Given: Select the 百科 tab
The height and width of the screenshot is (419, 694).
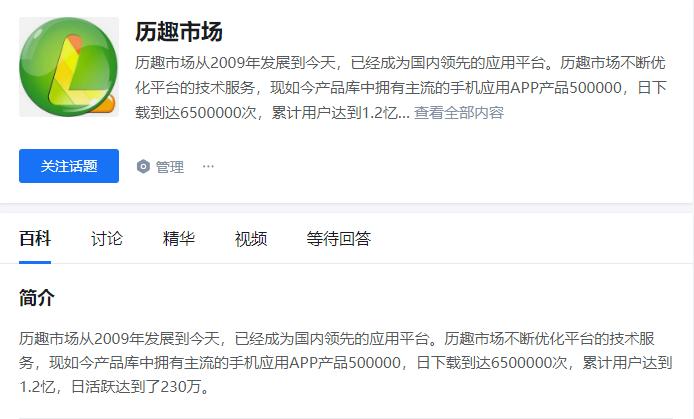Looking at the screenshot, I should coord(35,238).
